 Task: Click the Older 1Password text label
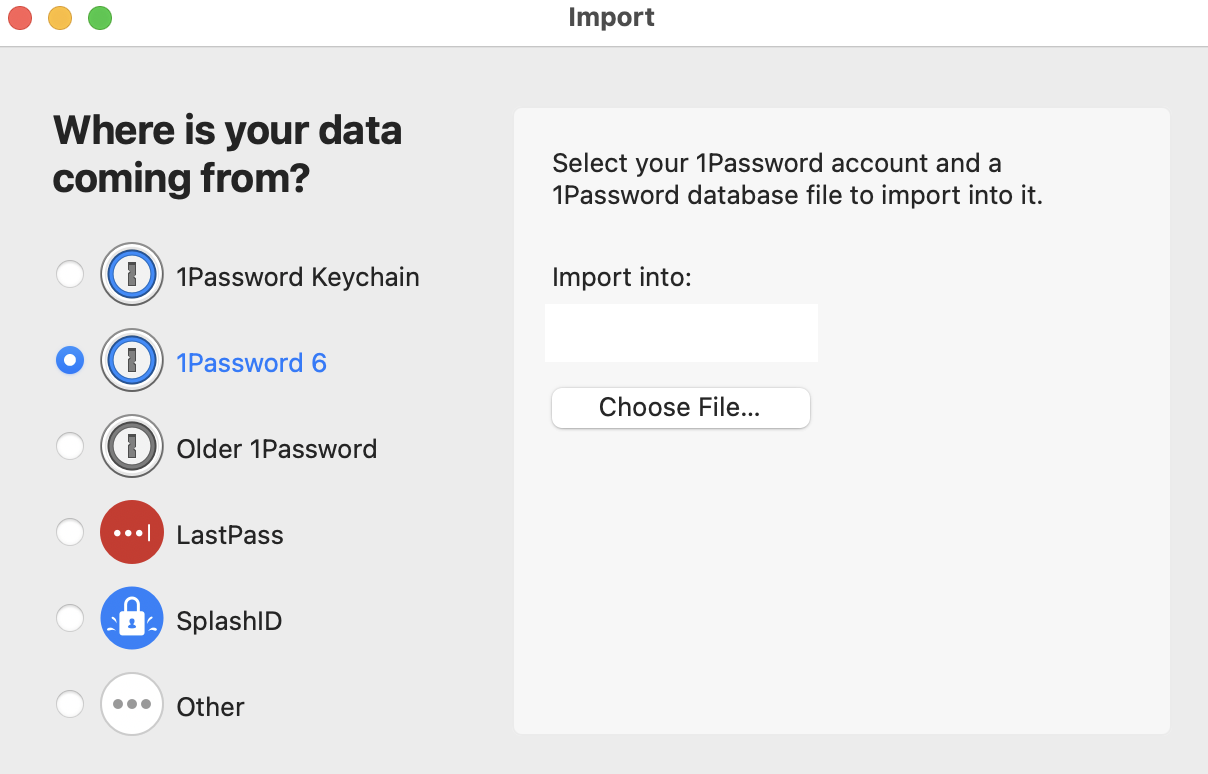(277, 449)
